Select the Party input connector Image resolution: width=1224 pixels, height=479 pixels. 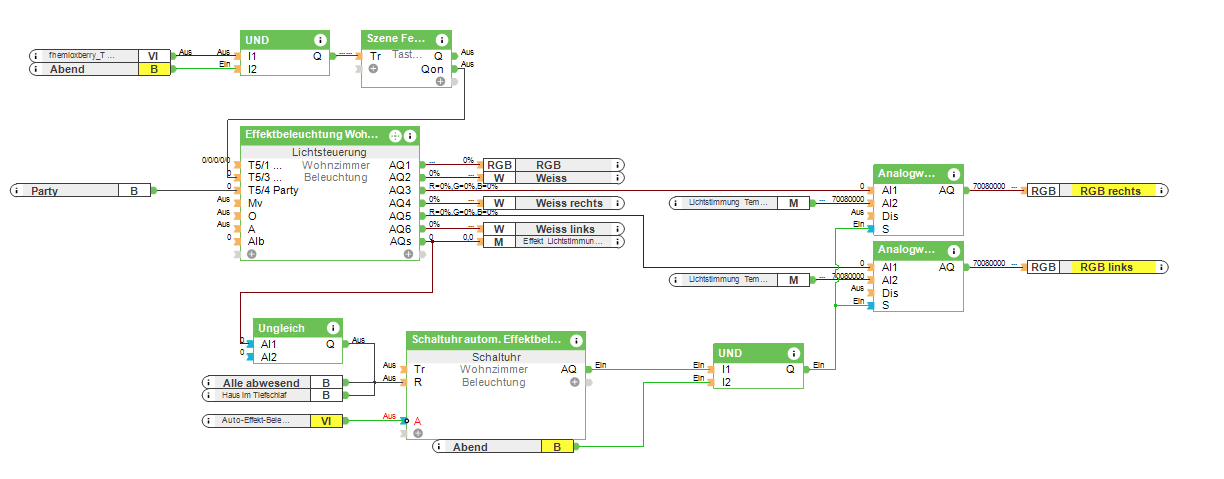pos(82,190)
